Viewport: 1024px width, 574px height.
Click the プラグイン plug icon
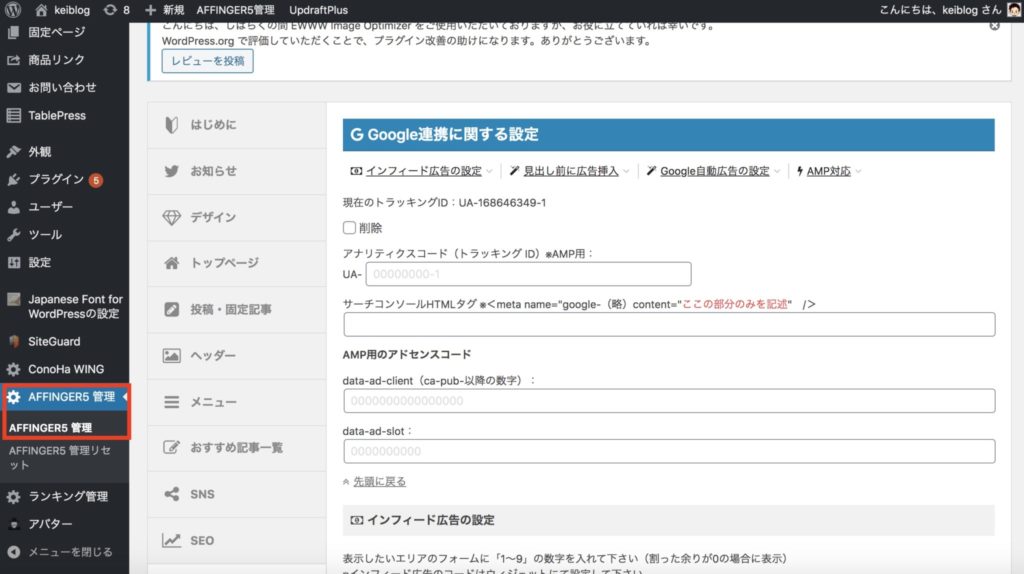[x=14, y=180]
